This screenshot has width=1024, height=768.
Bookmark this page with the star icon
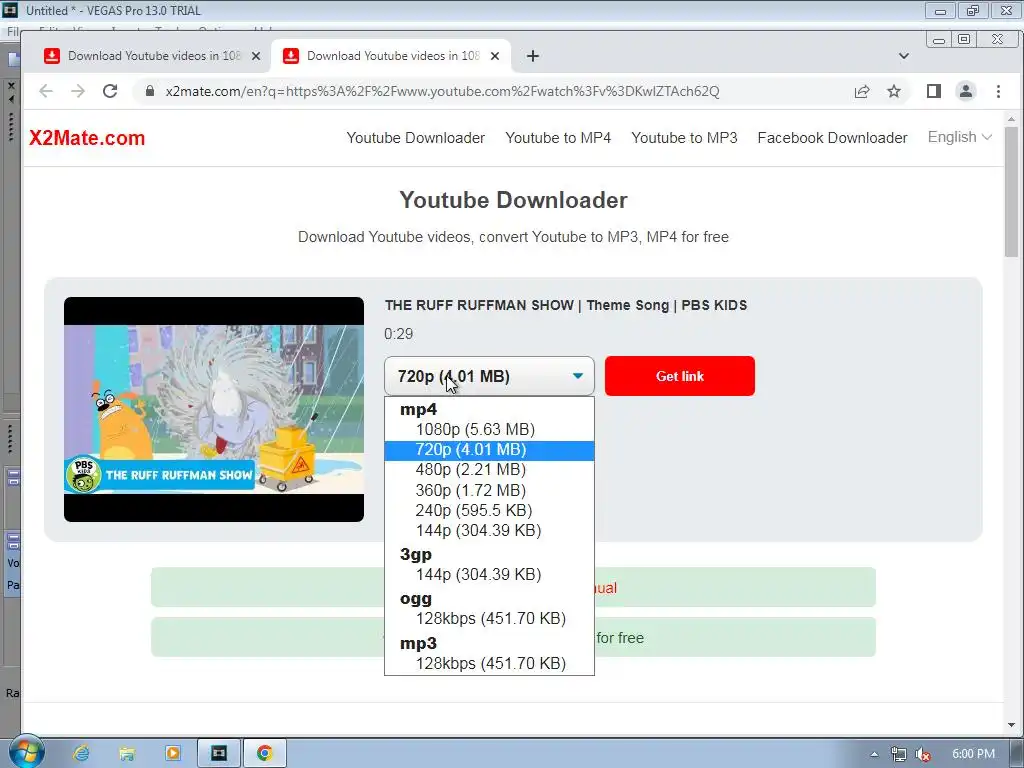click(x=894, y=91)
